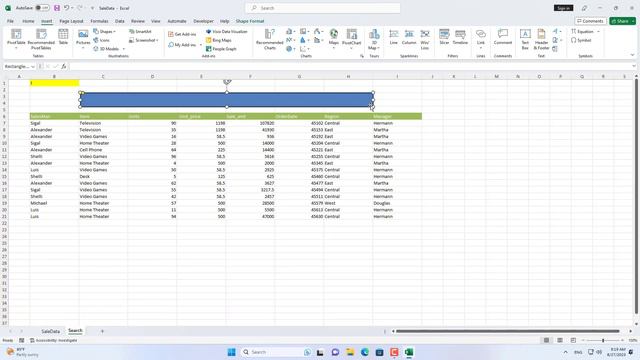
Task: Open Visio Data Visualizer add-in
Action: pyautogui.click(x=227, y=31)
